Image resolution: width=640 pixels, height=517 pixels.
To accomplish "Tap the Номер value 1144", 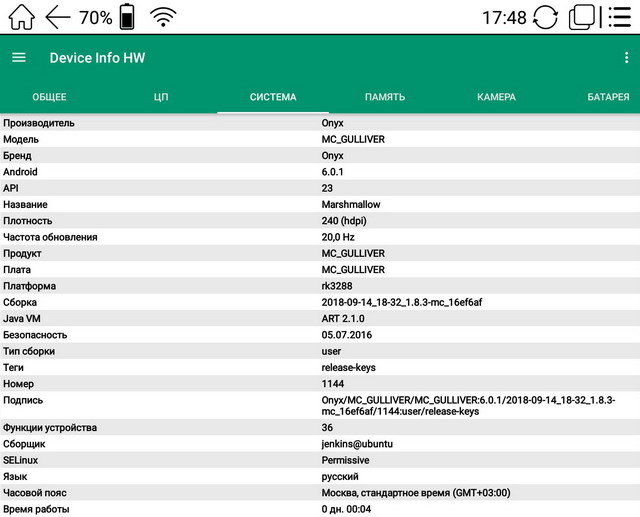I will (333, 384).
